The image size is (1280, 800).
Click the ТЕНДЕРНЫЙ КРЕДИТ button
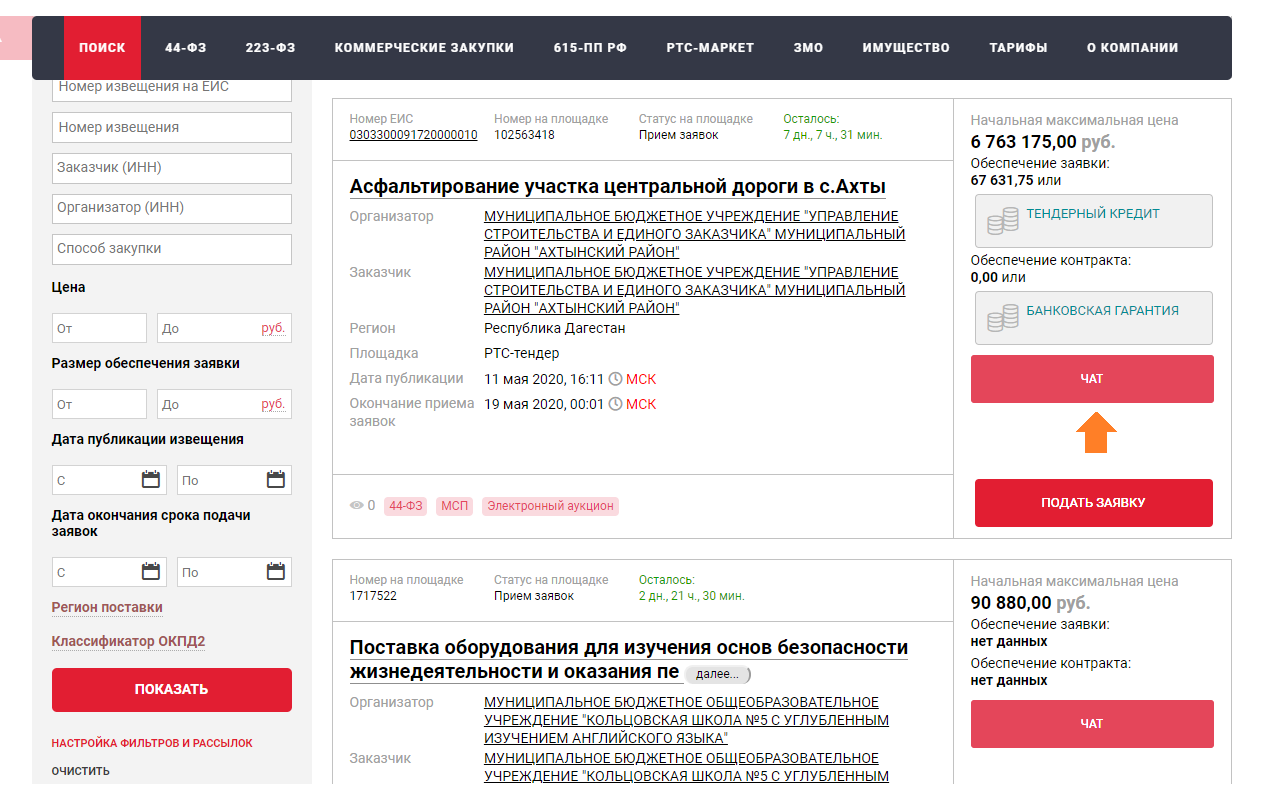coord(1092,221)
